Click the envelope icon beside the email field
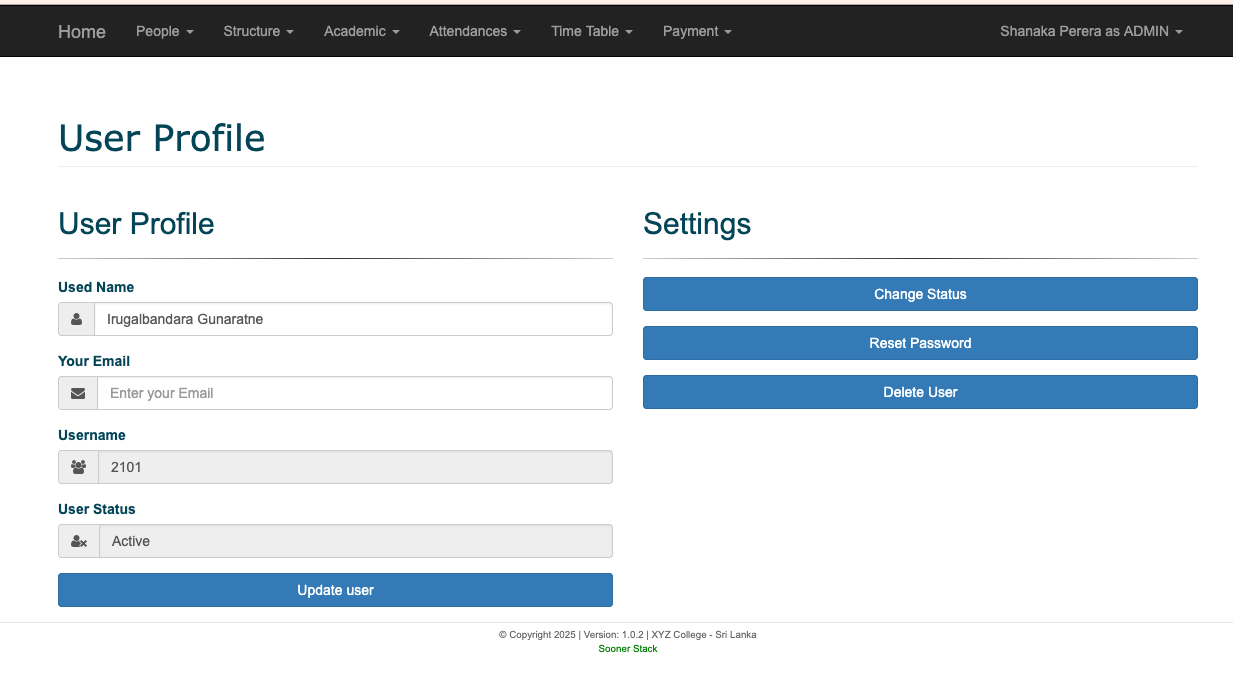This screenshot has height=675, width=1233. 78,393
